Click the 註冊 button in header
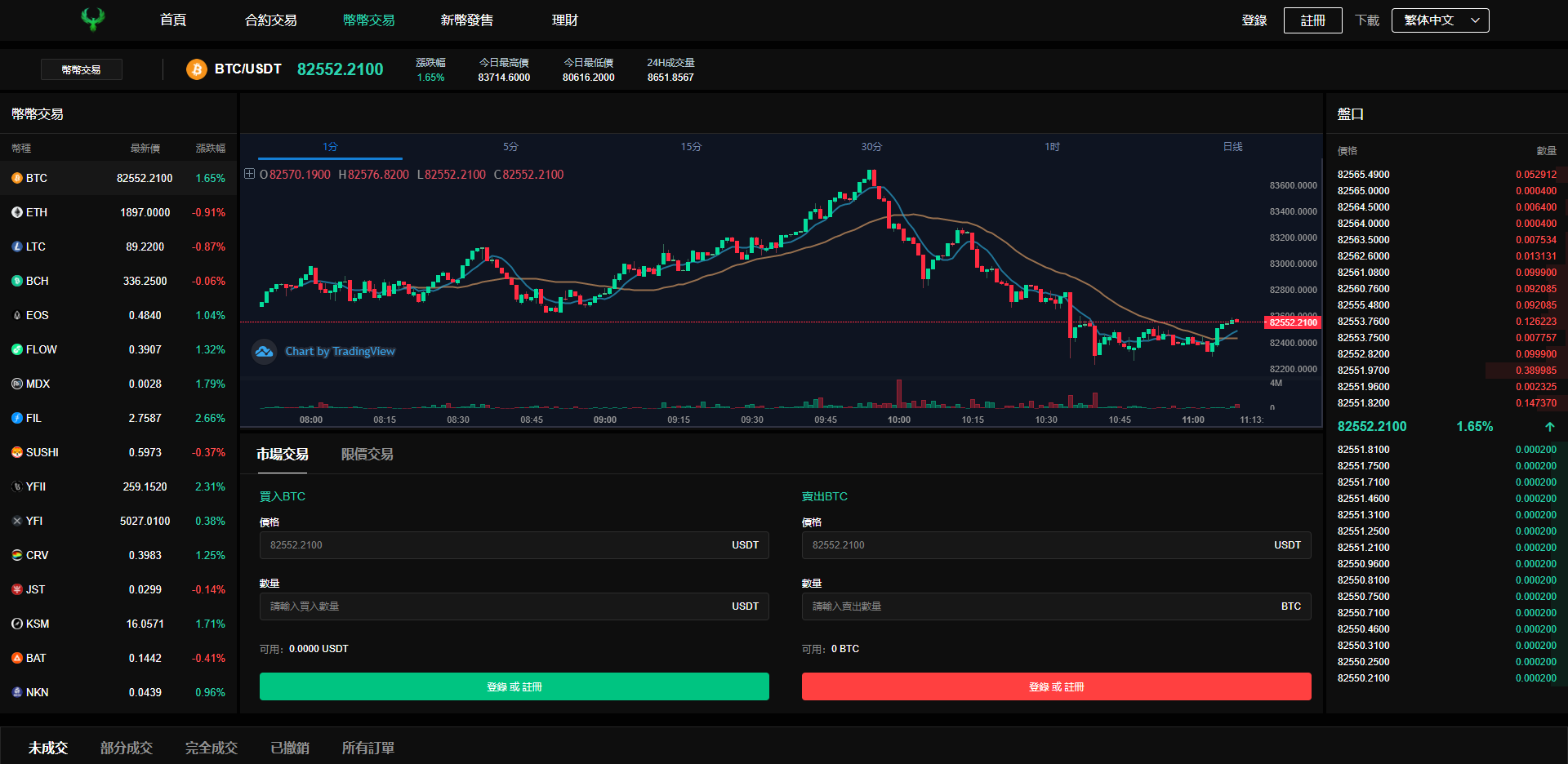Viewport: 1568px width, 764px height. point(1313,20)
